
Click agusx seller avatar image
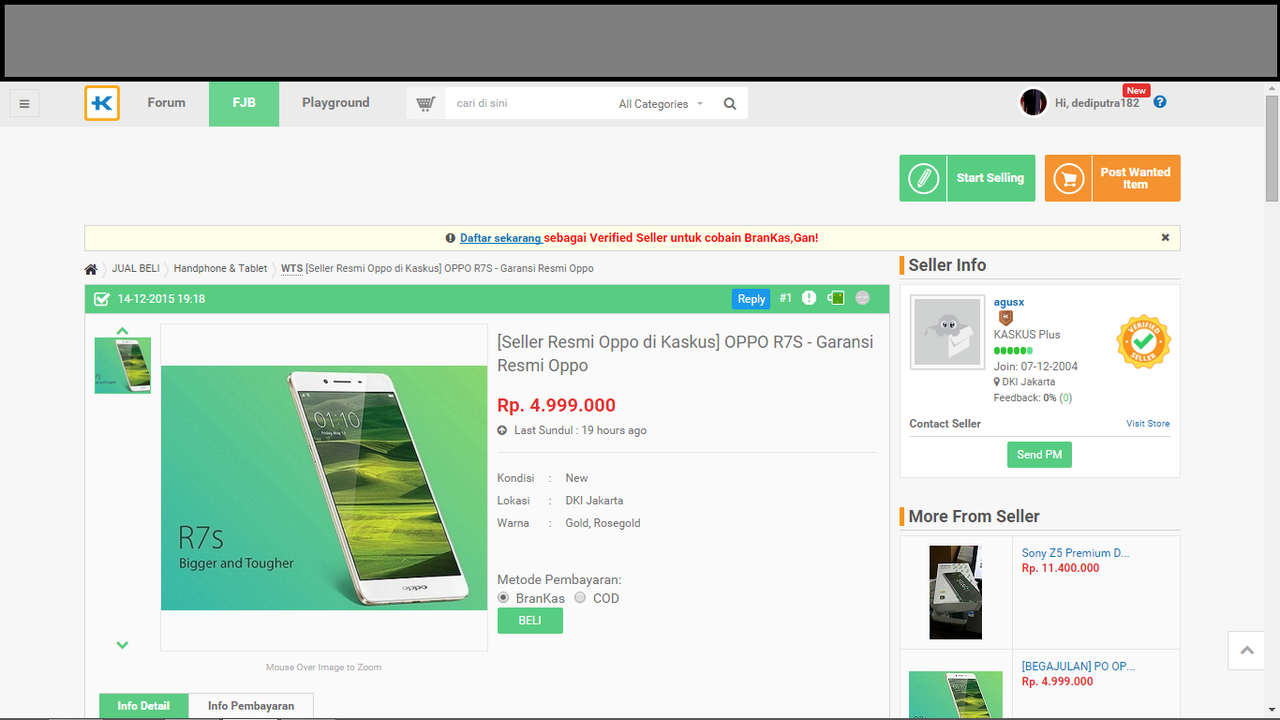(947, 332)
